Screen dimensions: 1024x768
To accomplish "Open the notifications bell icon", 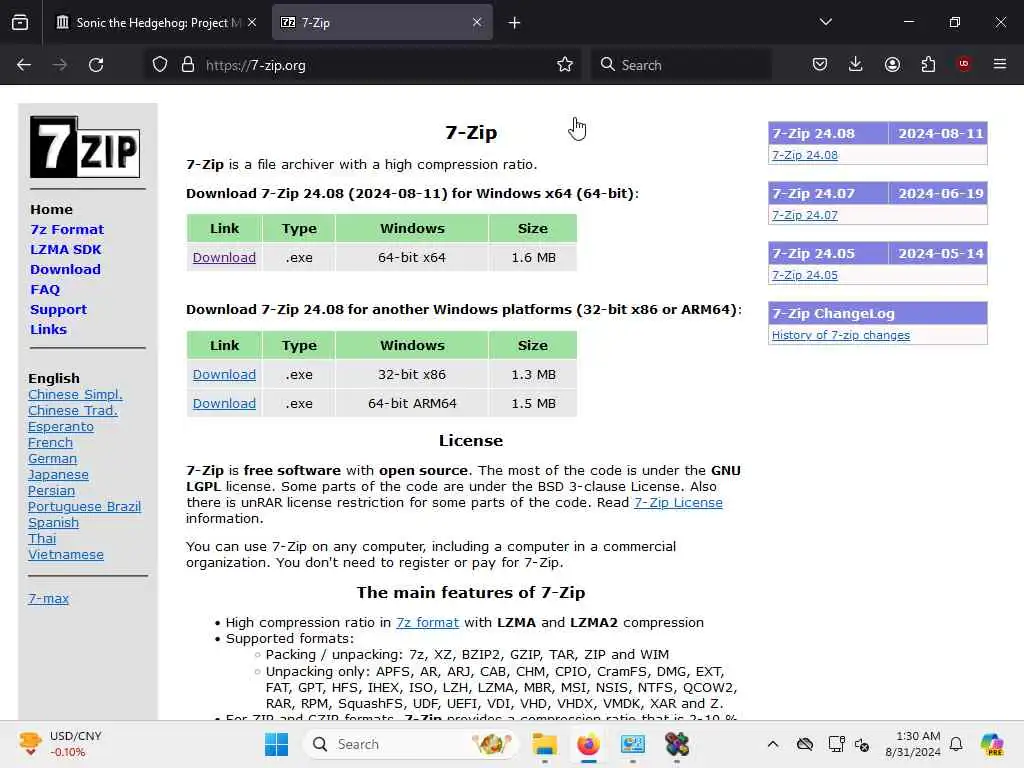I will coord(956,744).
